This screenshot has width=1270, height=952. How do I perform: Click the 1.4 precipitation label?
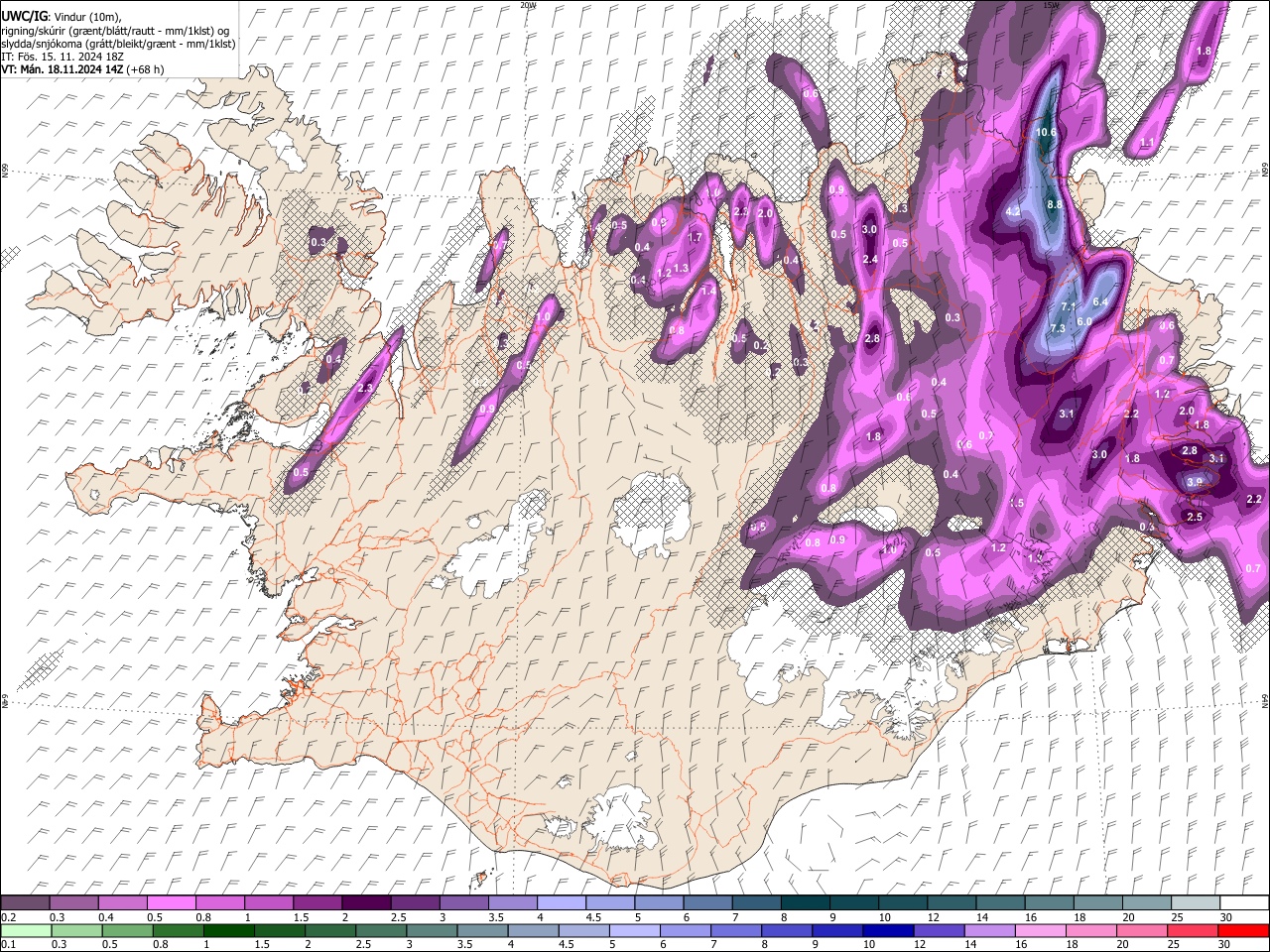click(x=707, y=292)
